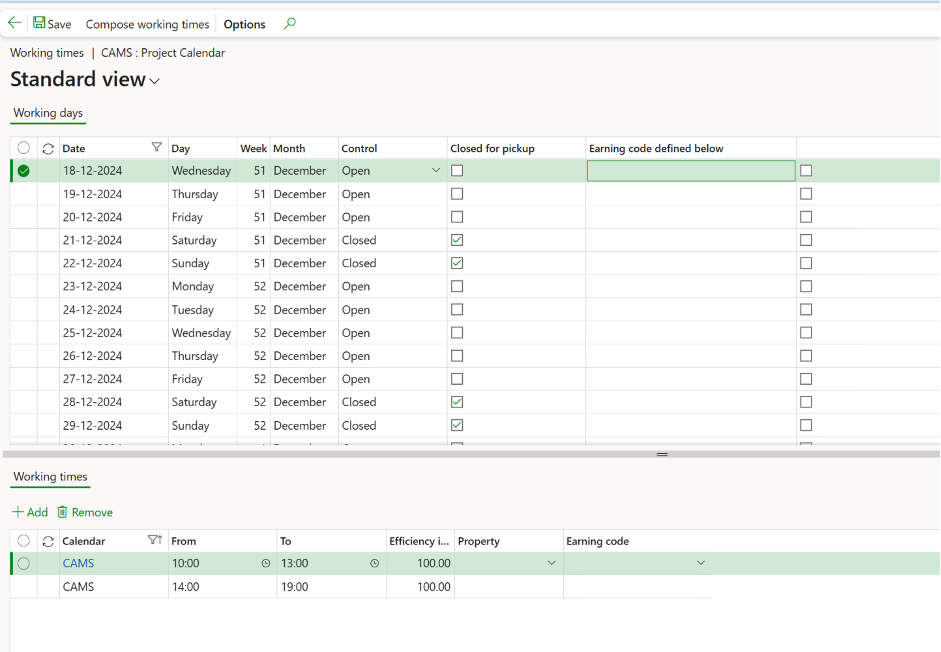
Task: Expand the Standard view selector
Action: [x=154, y=80]
